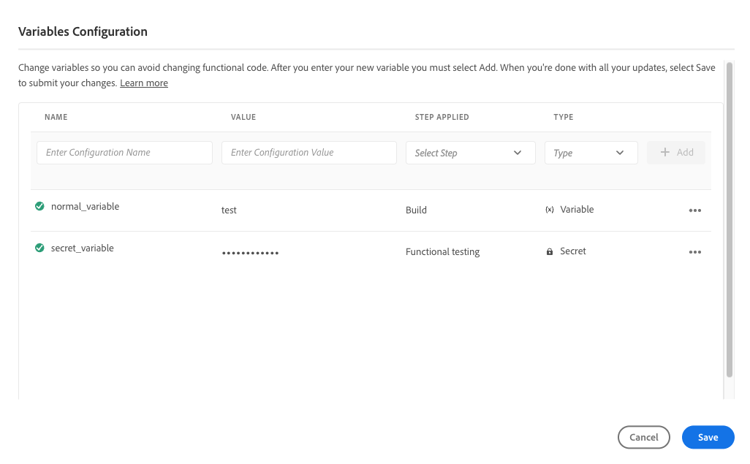Click green check icon beside normal_variable
The width and height of the screenshot is (750, 464).
[x=40, y=207]
